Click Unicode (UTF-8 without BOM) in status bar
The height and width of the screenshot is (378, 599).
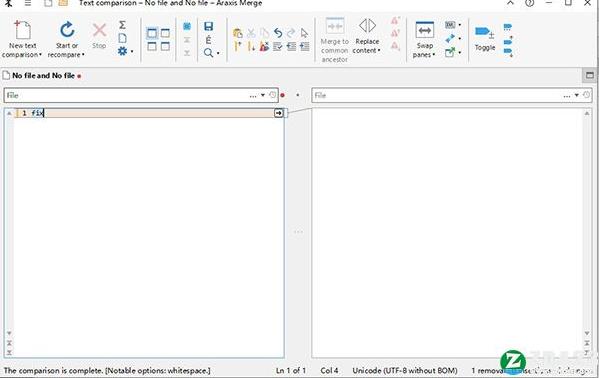click(405, 370)
